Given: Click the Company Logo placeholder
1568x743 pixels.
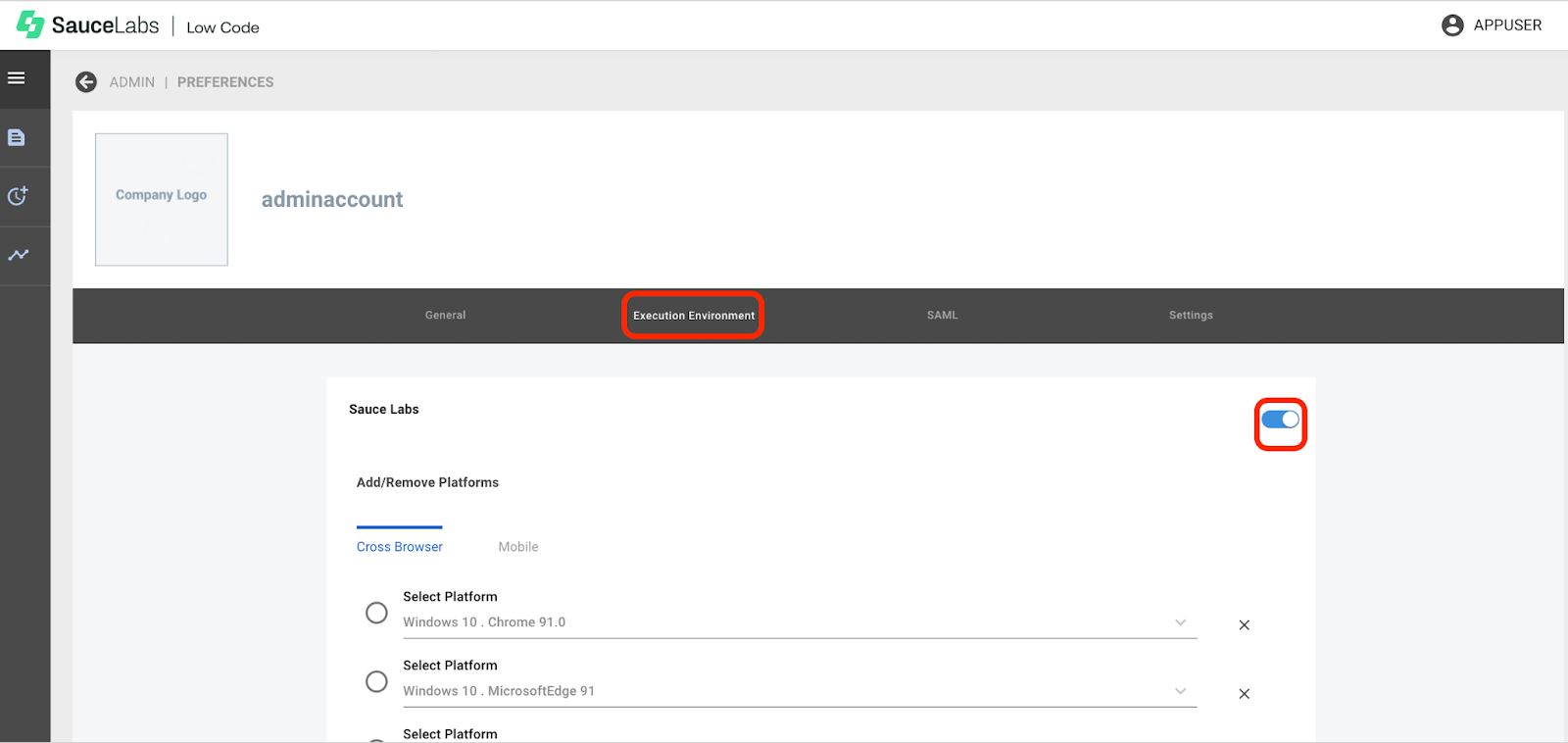Looking at the screenshot, I should [x=162, y=200].
